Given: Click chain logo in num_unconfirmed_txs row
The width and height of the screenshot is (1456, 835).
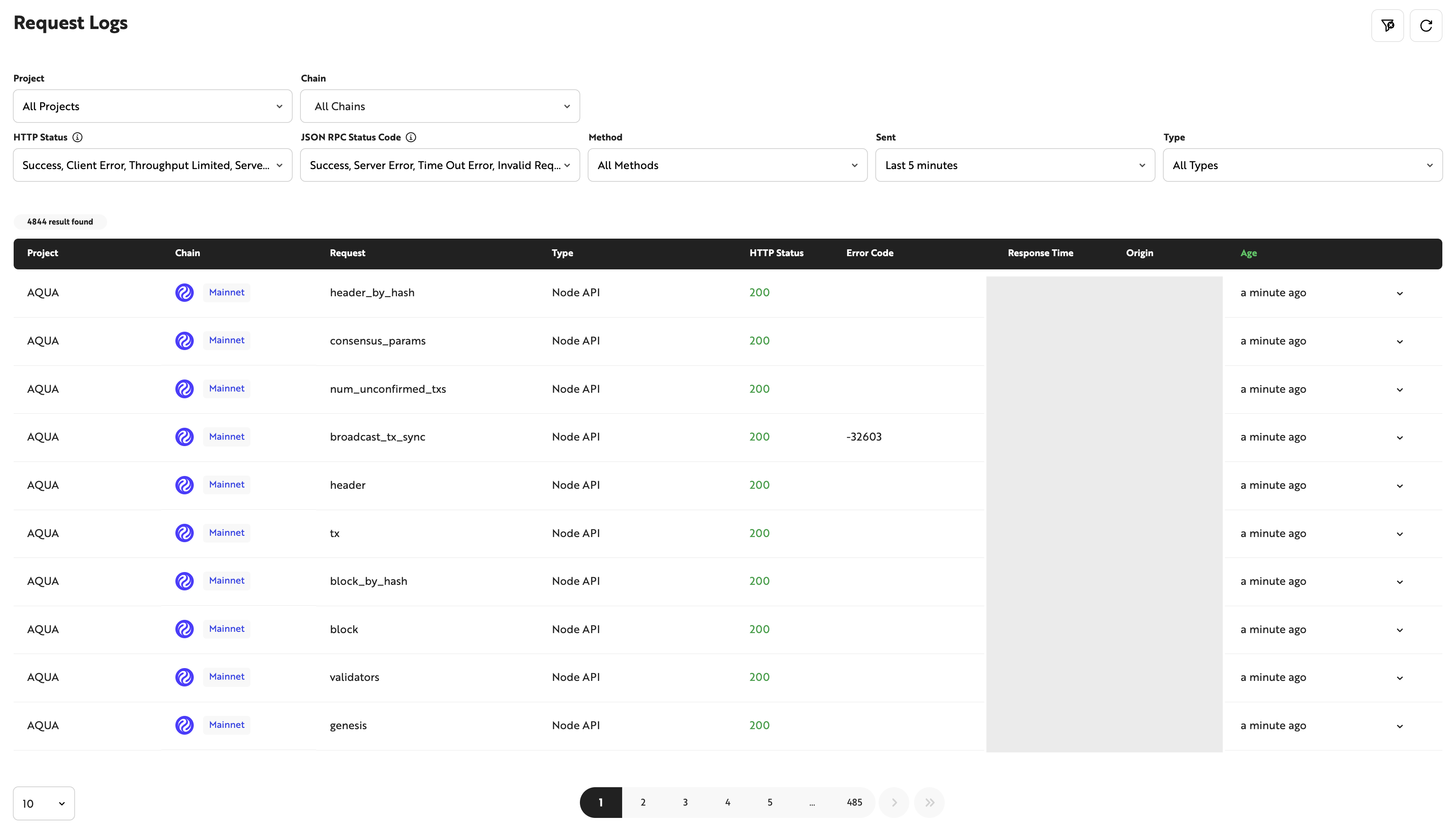Looking at the screenshot, I should tap(184, 389).
